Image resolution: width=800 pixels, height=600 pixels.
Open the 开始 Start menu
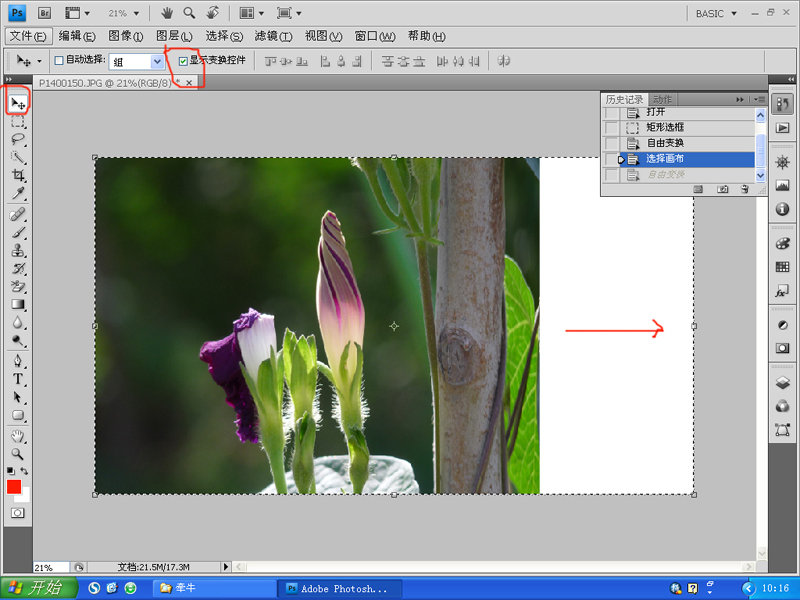pos(38,588)
